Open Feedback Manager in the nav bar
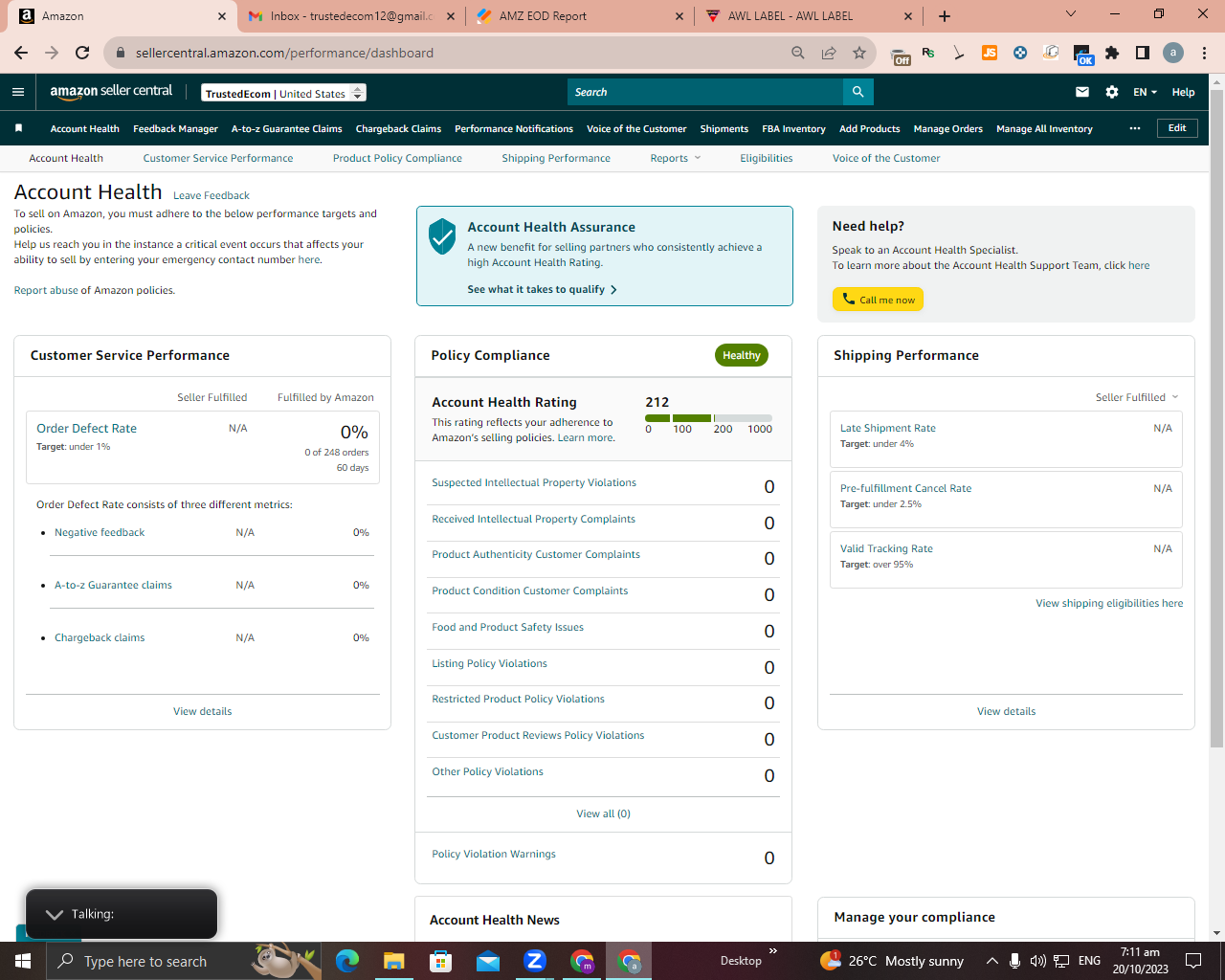This screenshot has width=1225, height=980. [x=175, y=128]
